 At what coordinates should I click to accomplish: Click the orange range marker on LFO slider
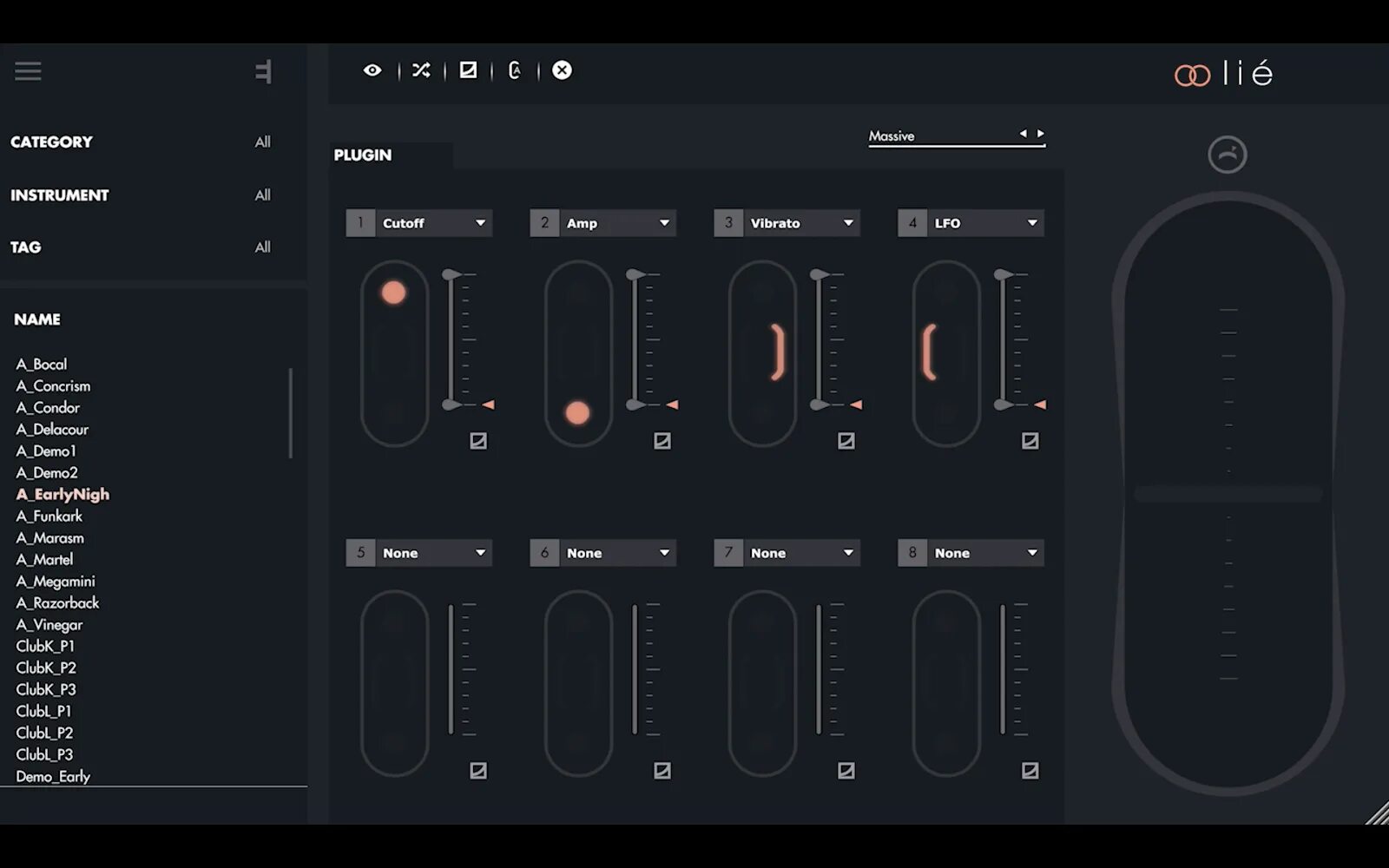(x=1041, y=405)
